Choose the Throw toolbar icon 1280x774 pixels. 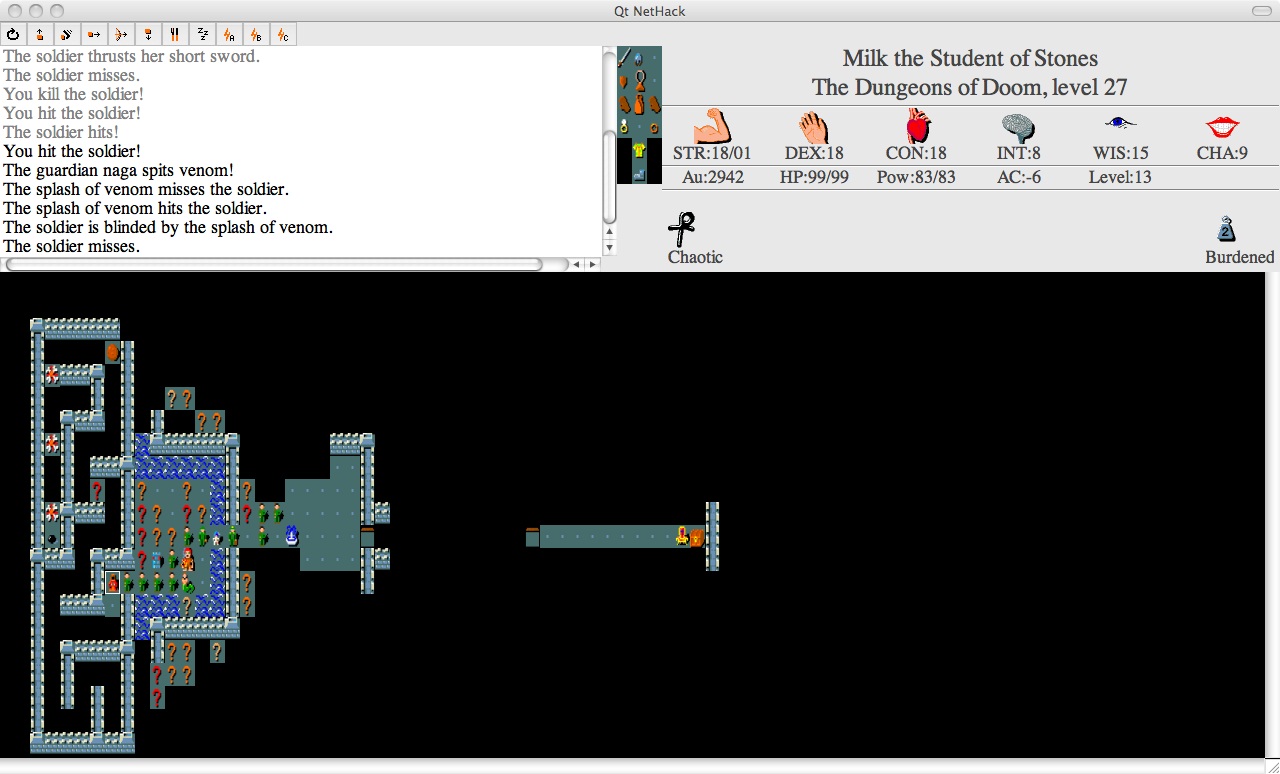tap(94, 35)
